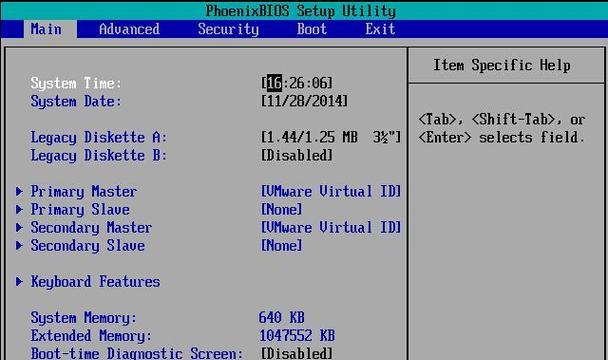Switch to the Advanced tab
The height and width of the screenshot is (360, 608).
[129, 29]
